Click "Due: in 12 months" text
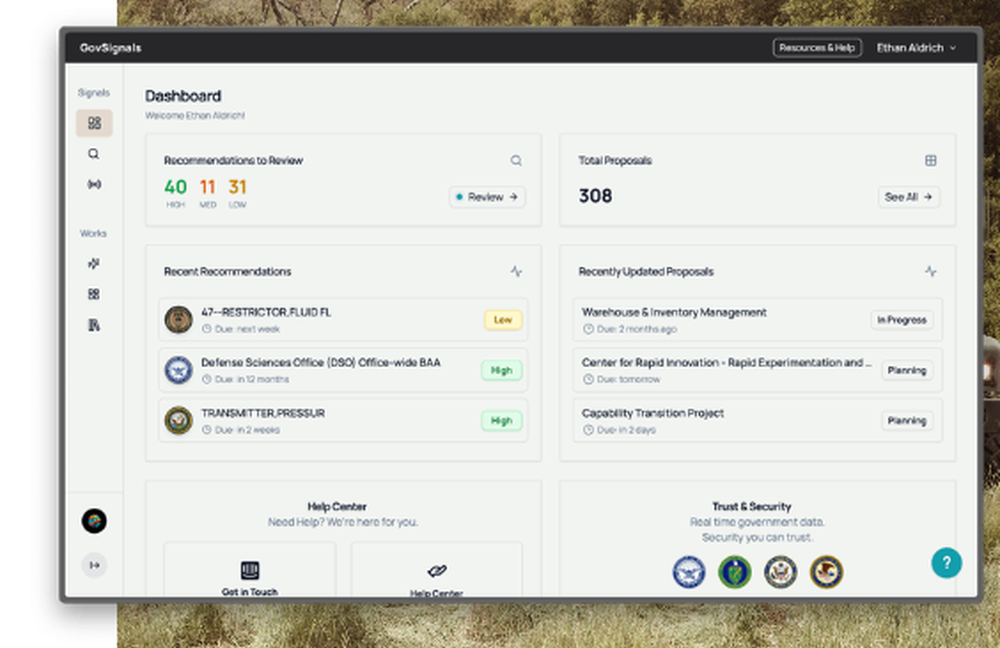 pos(252,379)
